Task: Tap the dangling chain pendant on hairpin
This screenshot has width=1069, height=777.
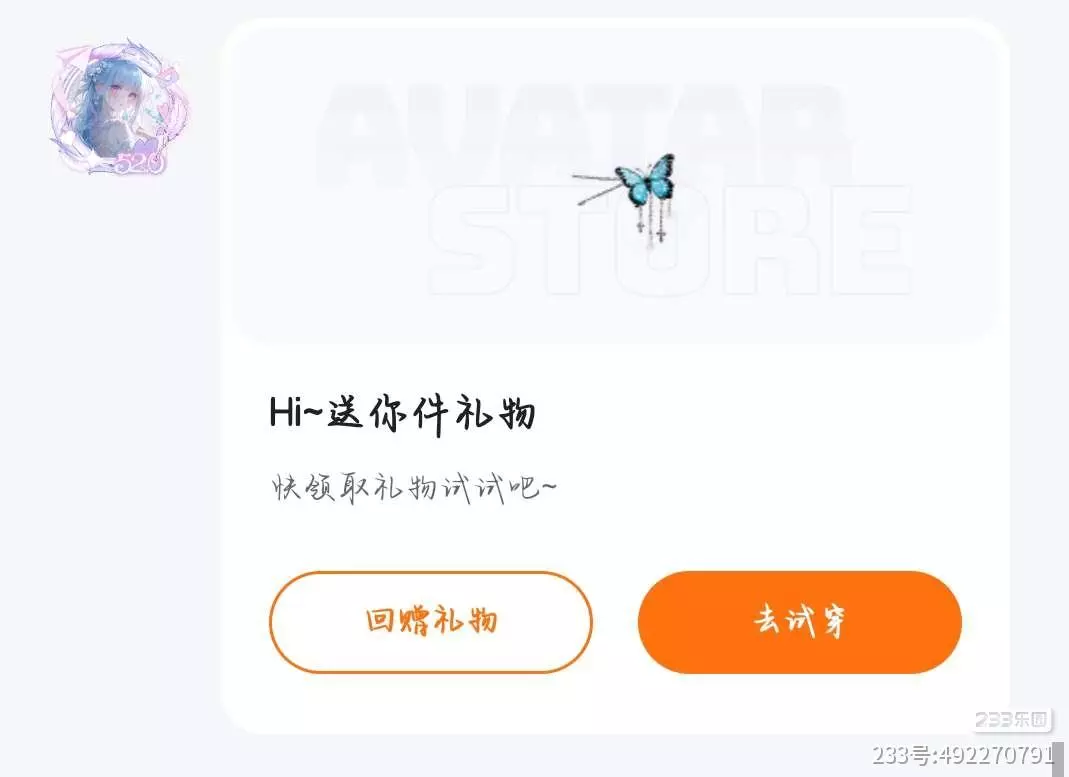Action: tap(652, 220)
